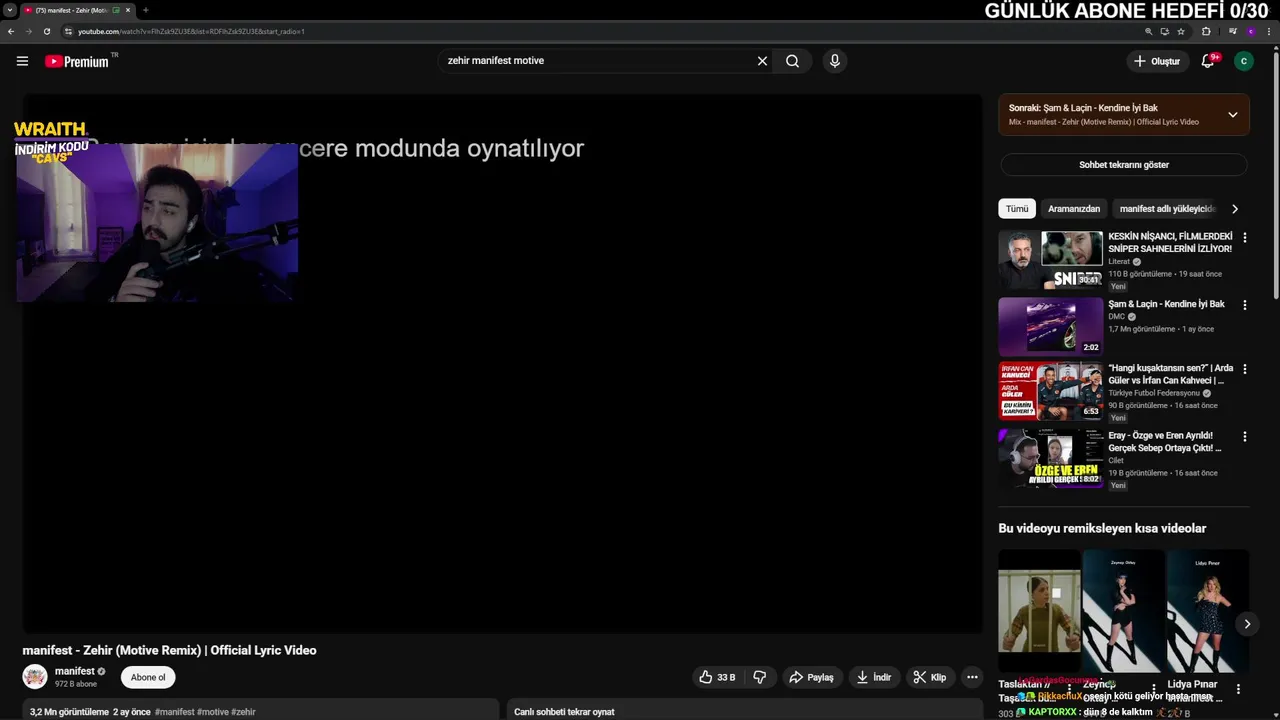Image resolution: width=1280 pixels, height=720 pixels.
Task: Open options menu for Kendine İyi Bak
Action: (x=1245, y=305)
